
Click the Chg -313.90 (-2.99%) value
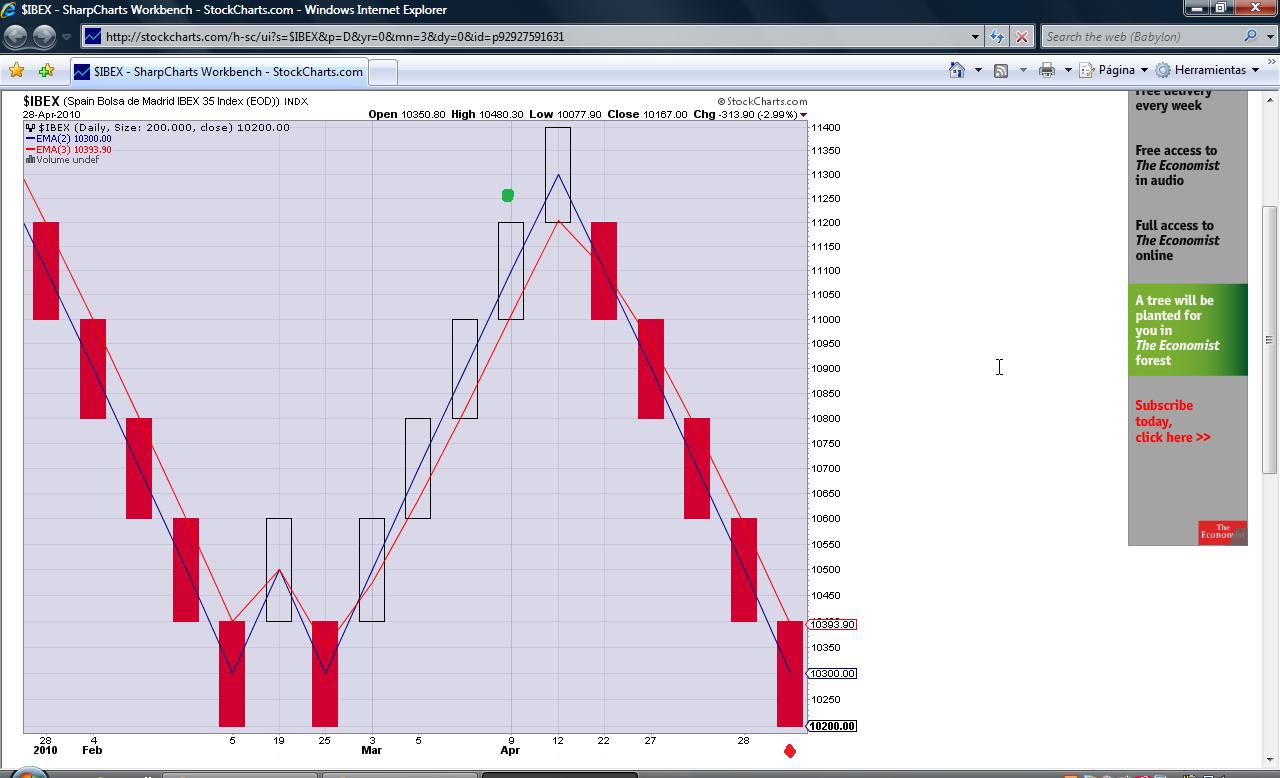745,114
